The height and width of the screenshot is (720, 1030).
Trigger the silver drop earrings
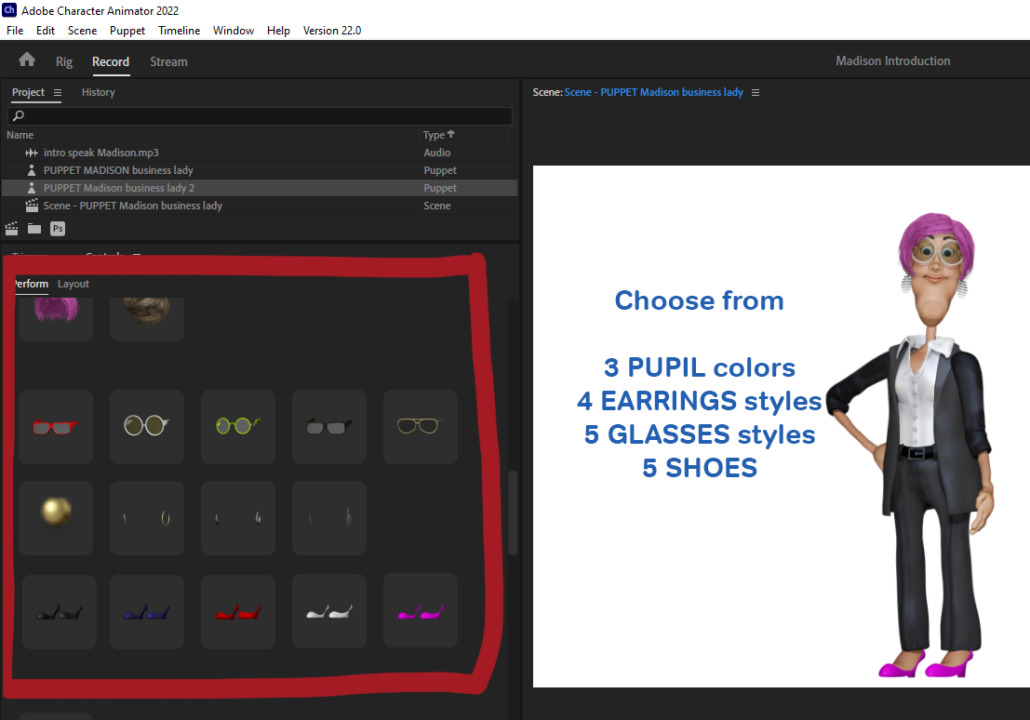[238, 518]
